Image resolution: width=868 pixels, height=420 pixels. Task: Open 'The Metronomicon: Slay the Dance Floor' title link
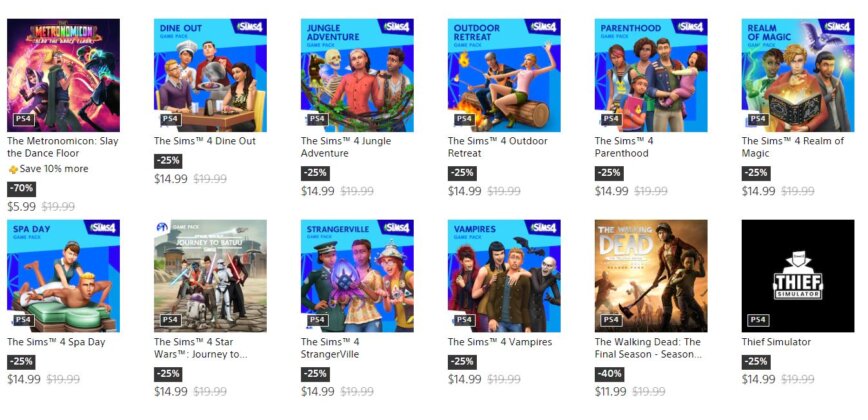pyautogui.click(x=63, y=147)
